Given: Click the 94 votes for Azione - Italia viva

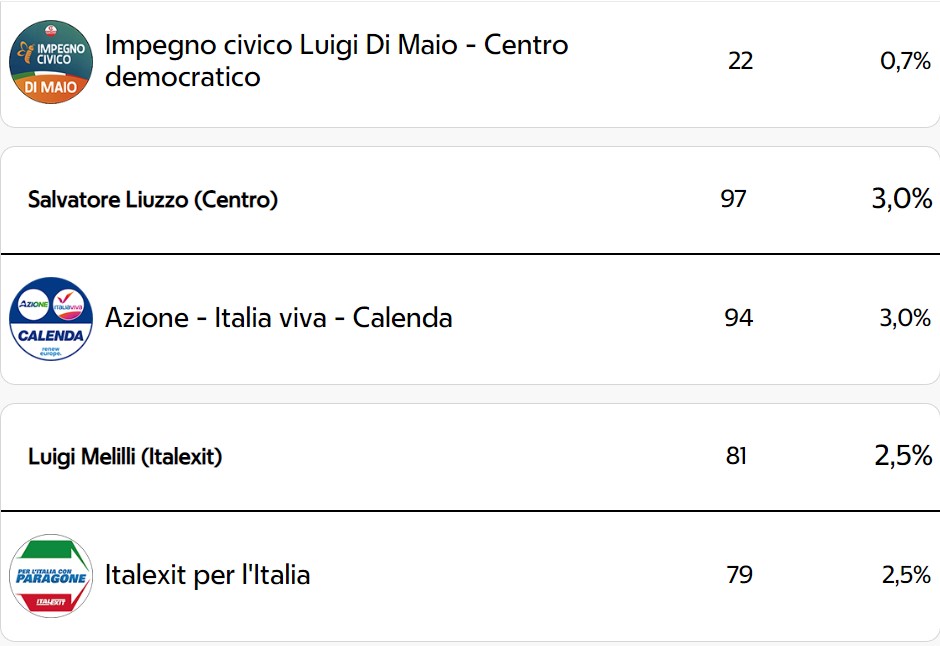Looking at the screenshot, I should pyautogui.click(x=739, y=318).
